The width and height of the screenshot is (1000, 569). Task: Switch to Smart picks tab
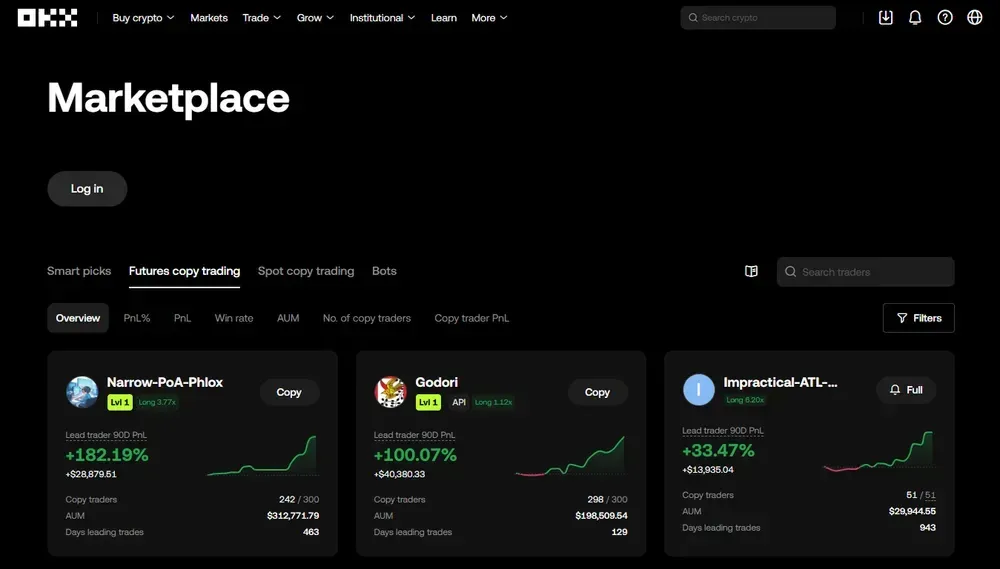79,271
